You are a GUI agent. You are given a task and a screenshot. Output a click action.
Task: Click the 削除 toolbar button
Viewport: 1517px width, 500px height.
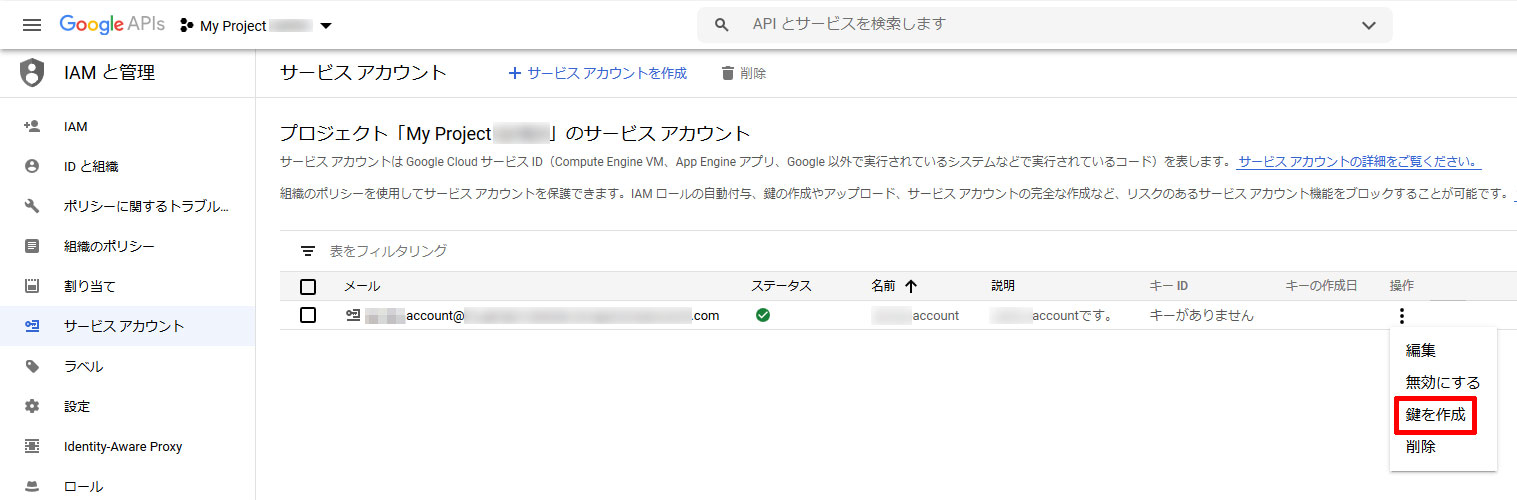(743, 73)
